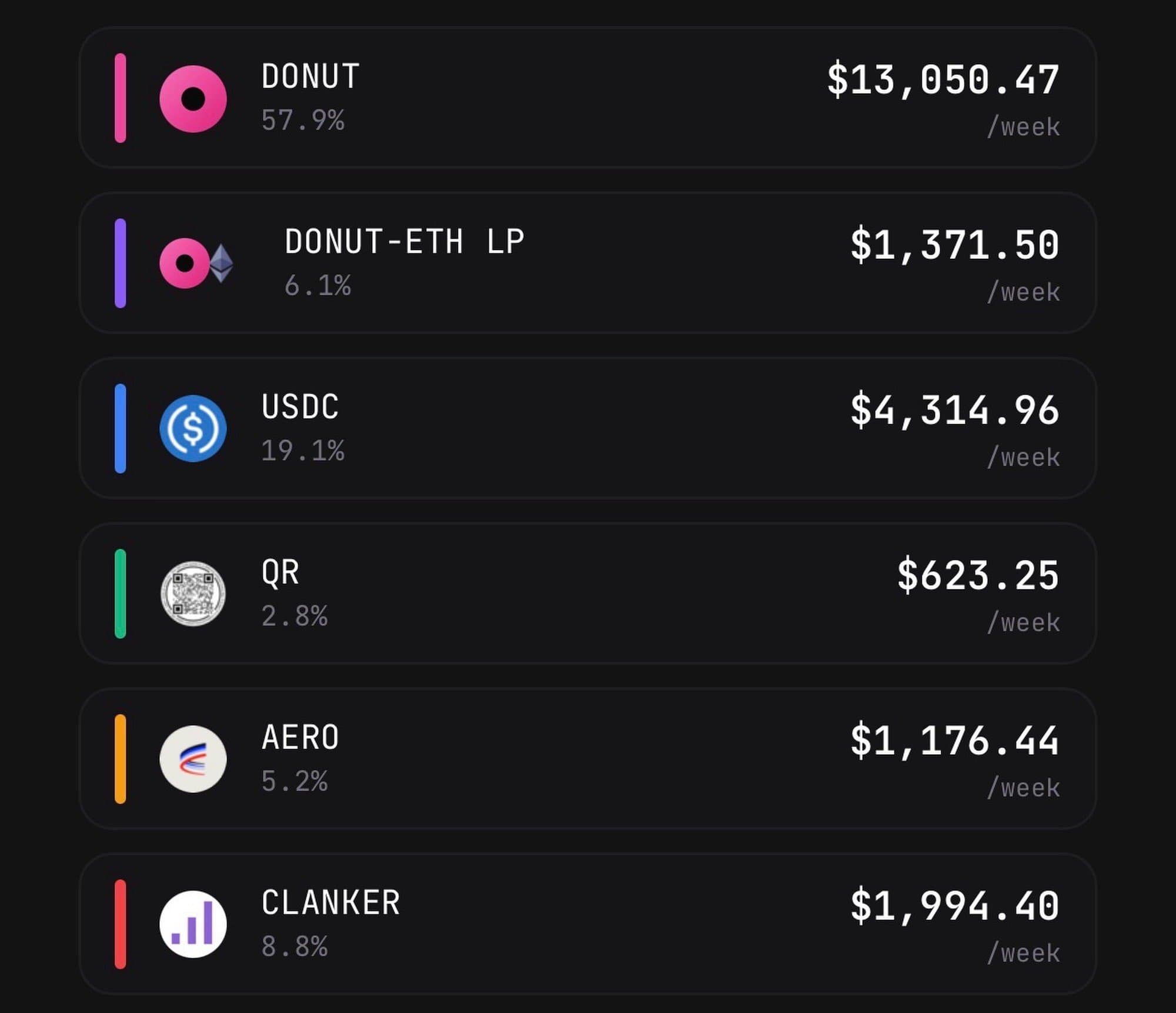The image size is (1176, 1013).
Task: Click the $4,314.96 weekly amount
Action: [954, 411]
